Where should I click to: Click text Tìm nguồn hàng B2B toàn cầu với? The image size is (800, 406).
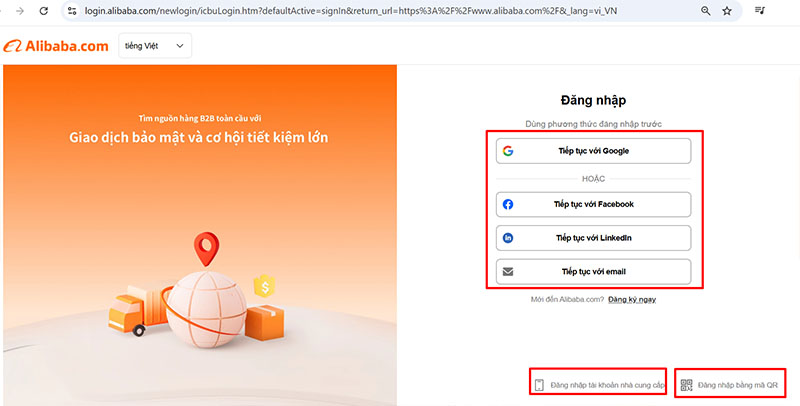pos(199,118)
